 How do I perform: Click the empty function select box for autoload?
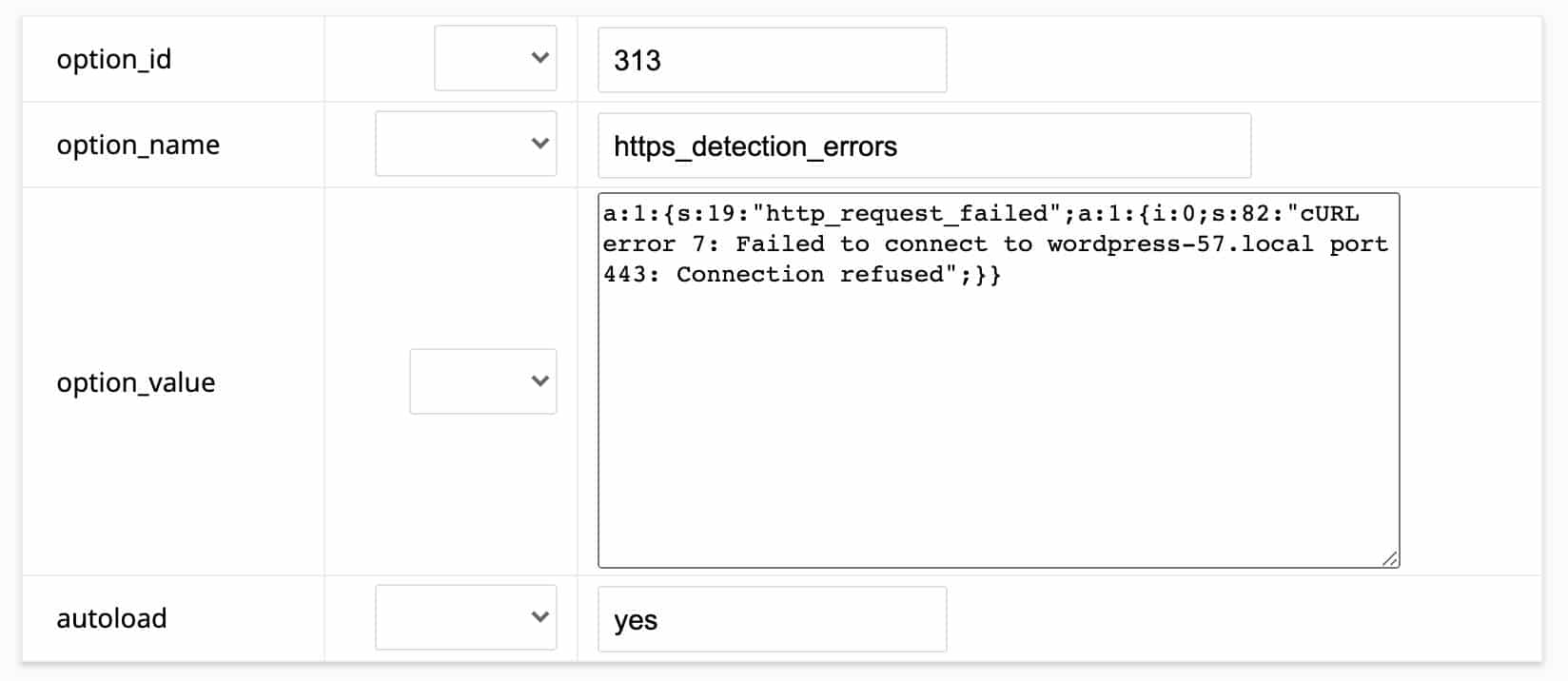click(466, 617)
